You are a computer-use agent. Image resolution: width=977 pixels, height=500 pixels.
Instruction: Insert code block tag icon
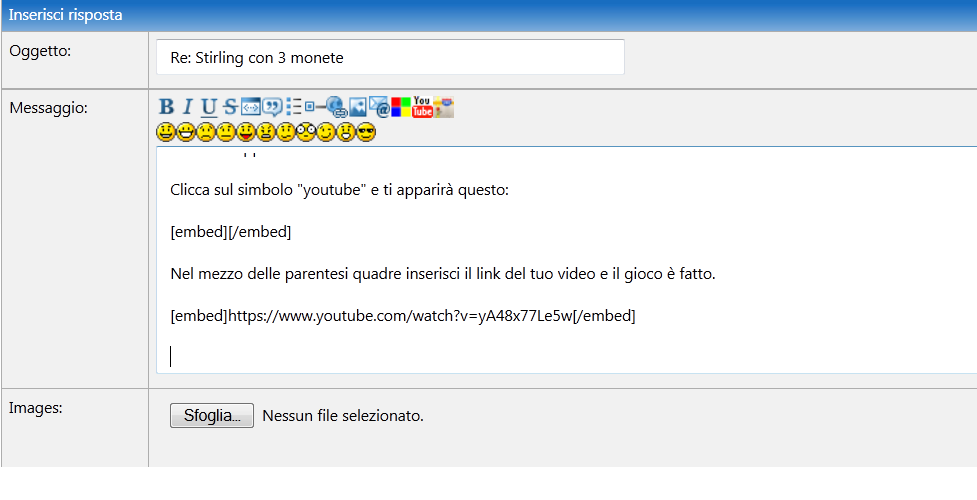click(250, 107)
